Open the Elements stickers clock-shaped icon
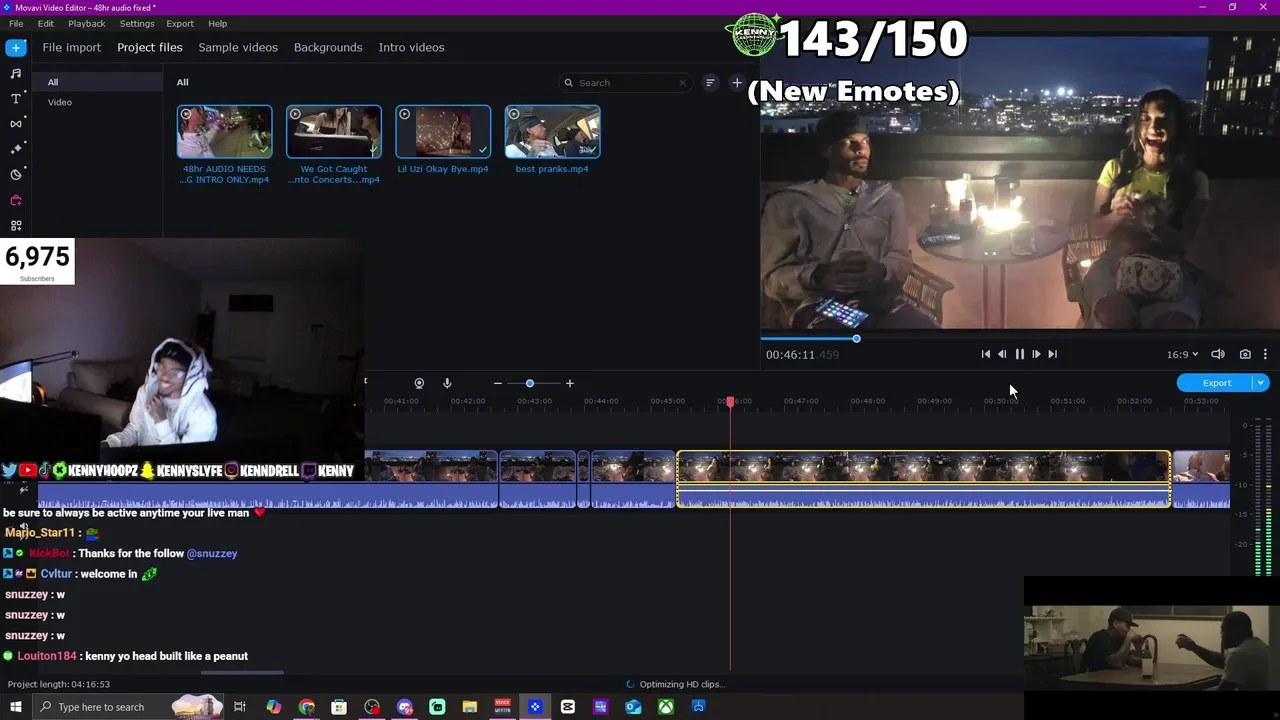1280x720 pixels. (x=16, y=174)
